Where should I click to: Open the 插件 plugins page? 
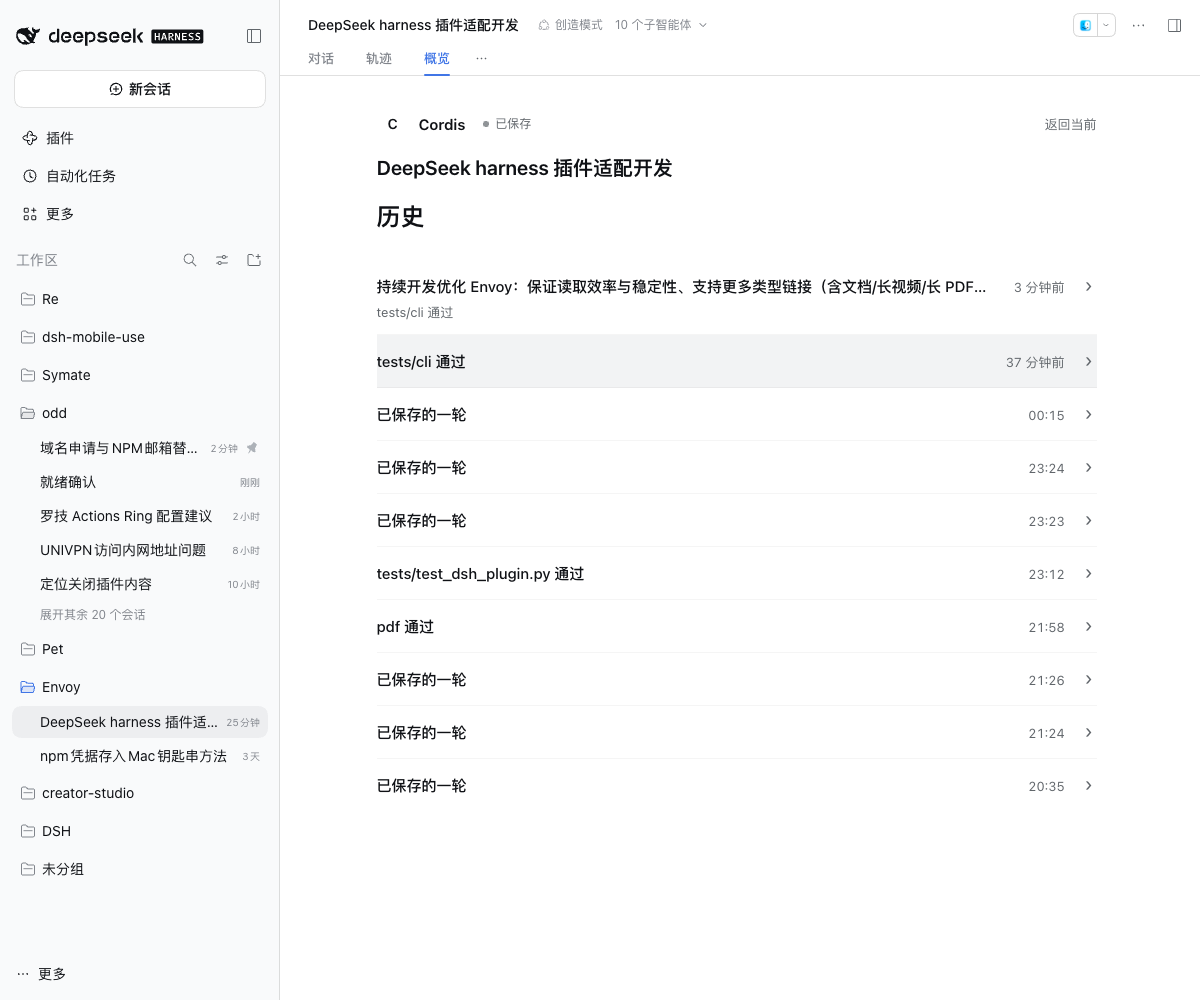pyautogui.click(x=140, y=138)
